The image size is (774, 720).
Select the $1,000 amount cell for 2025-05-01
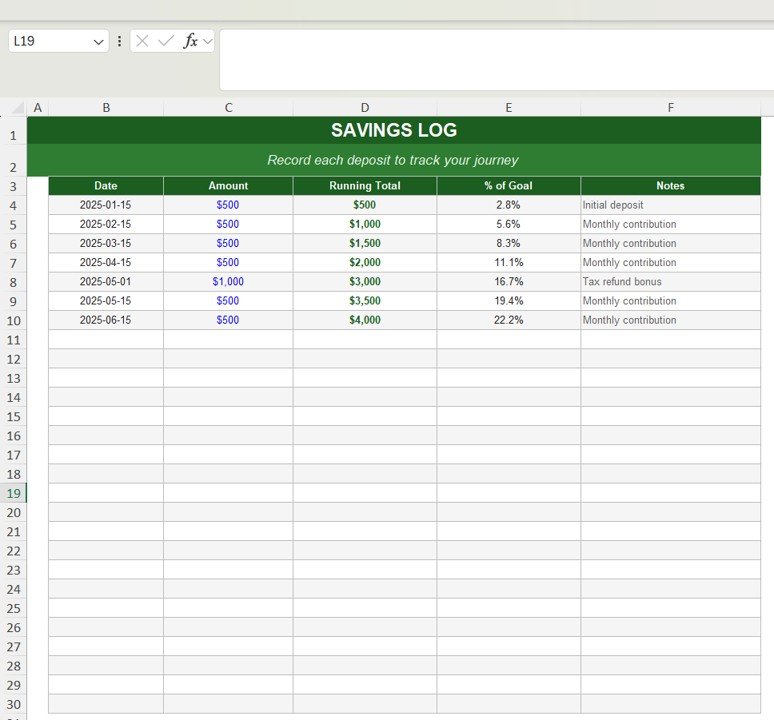pos(228,282)
